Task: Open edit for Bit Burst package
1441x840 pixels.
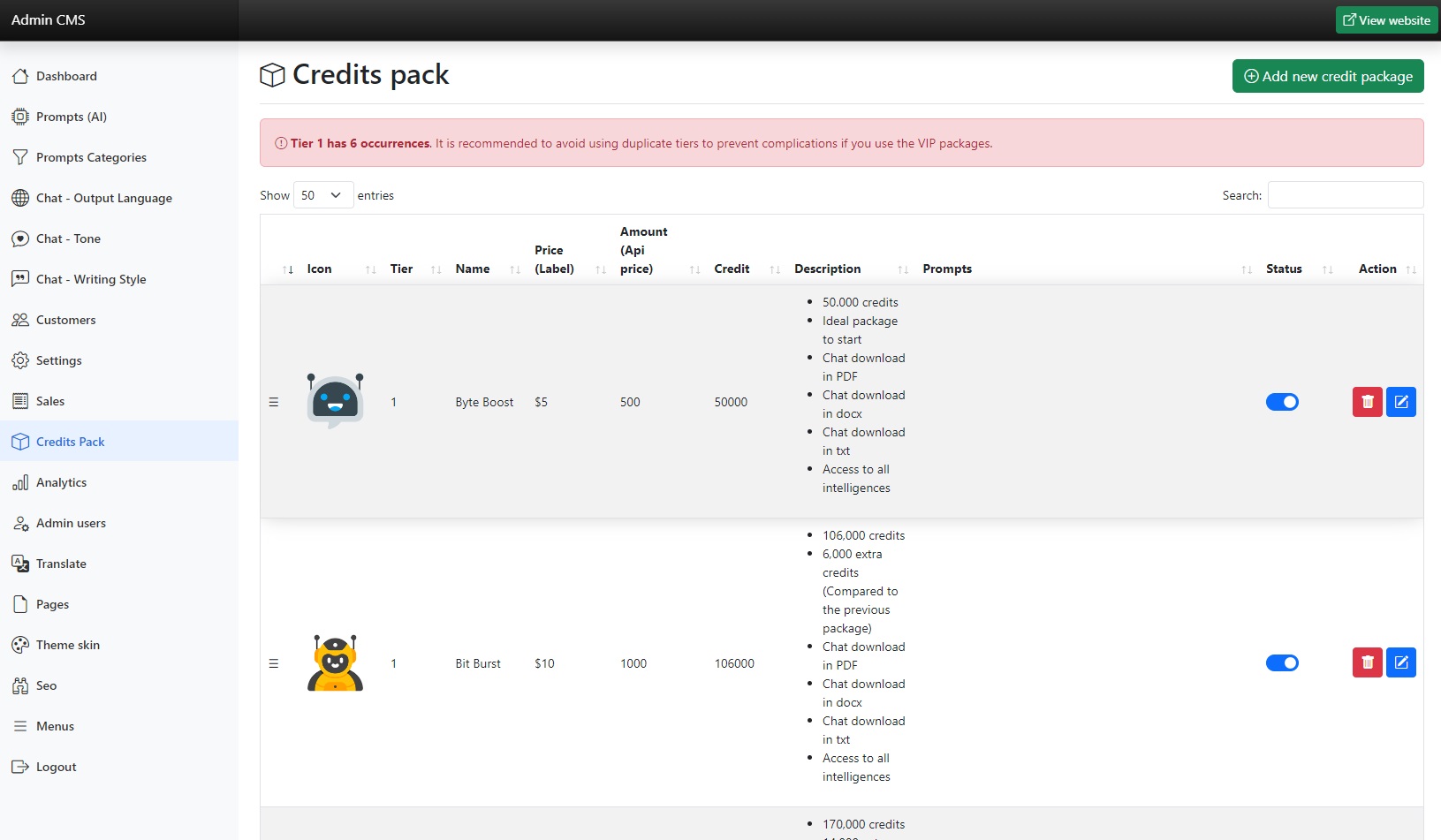Action: click(1400, 662)
